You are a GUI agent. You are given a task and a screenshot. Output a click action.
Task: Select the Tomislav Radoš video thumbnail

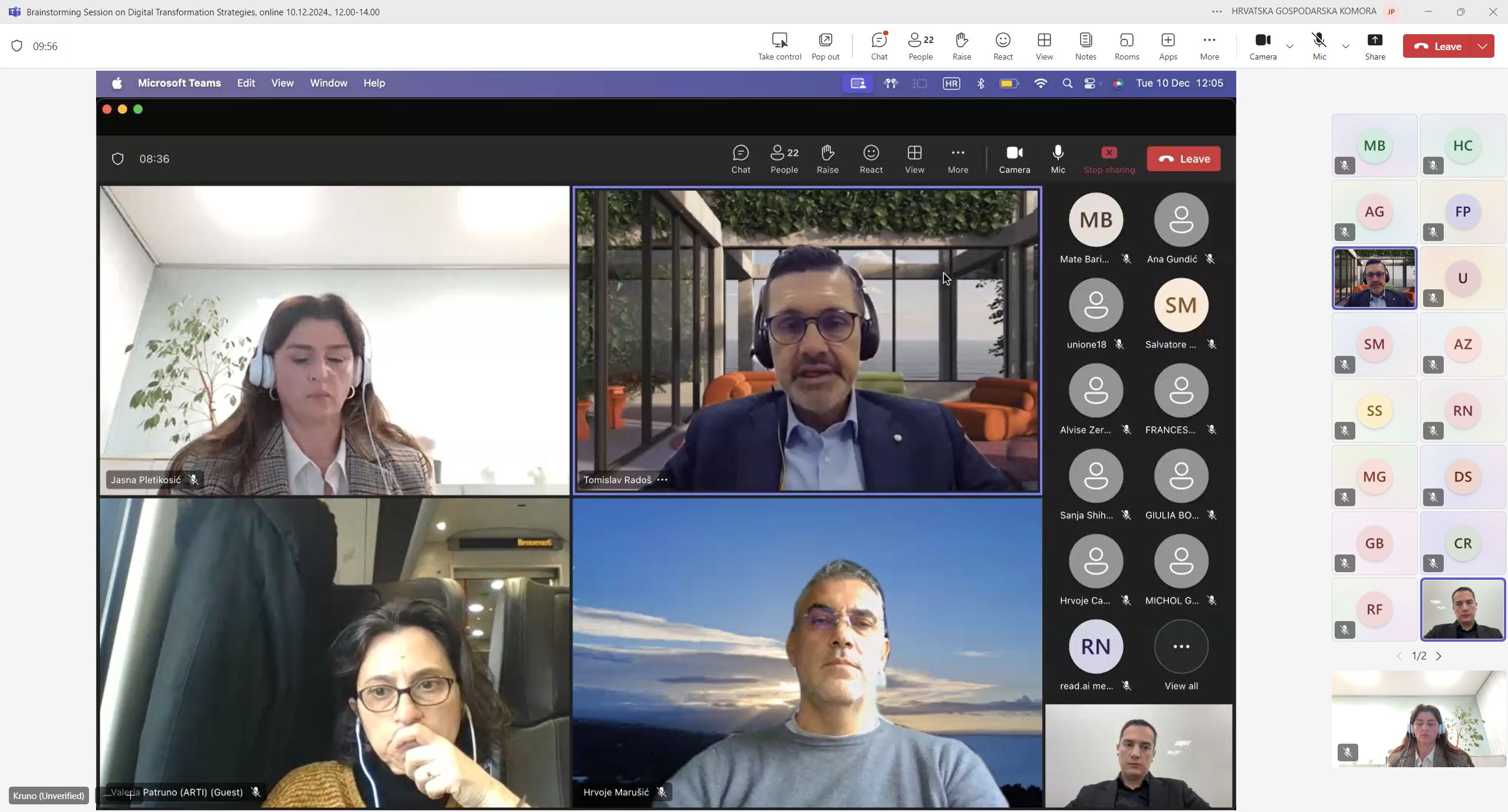pos(1374,278)
